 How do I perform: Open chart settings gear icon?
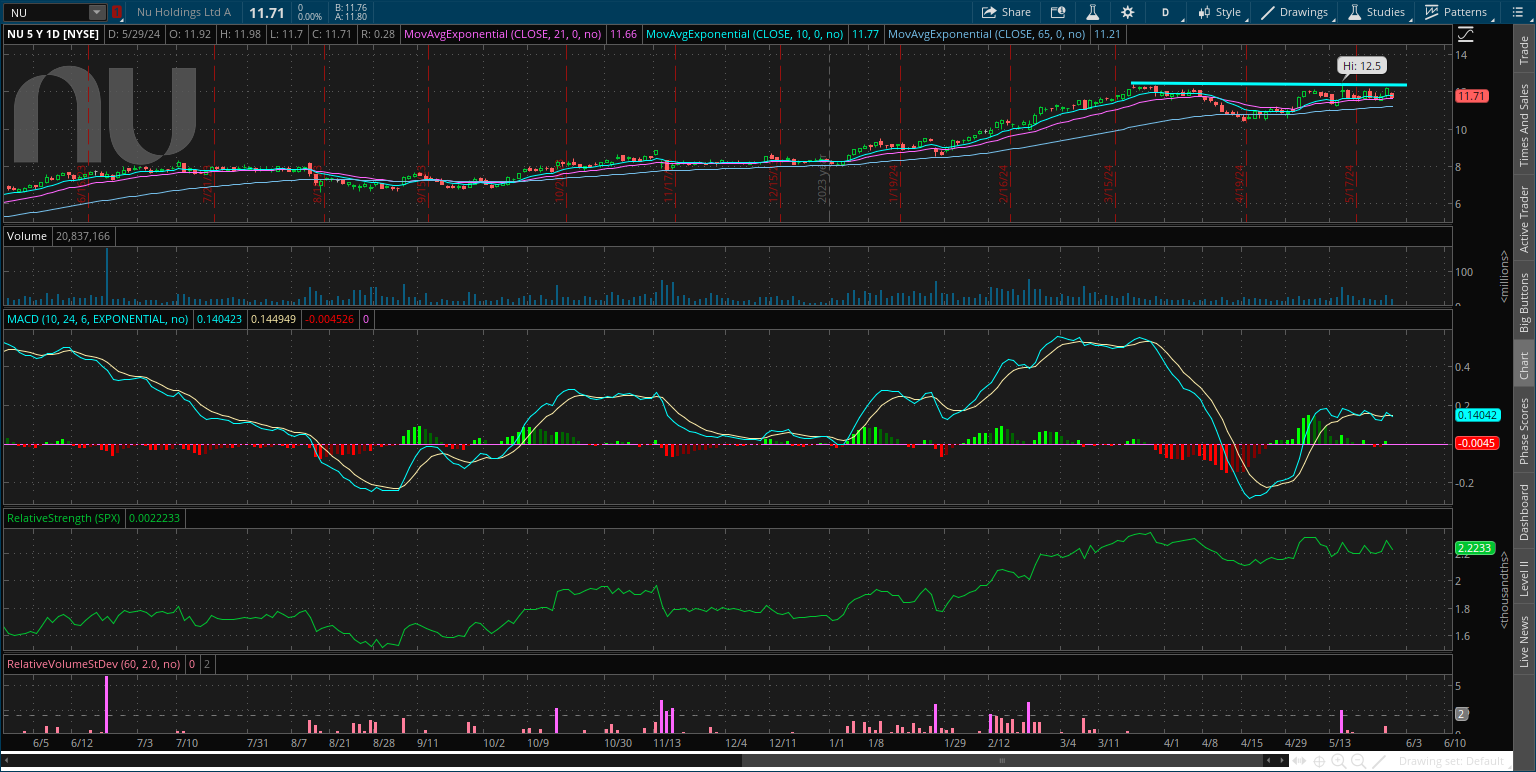pyautogui.click(x=1128, y=12)
